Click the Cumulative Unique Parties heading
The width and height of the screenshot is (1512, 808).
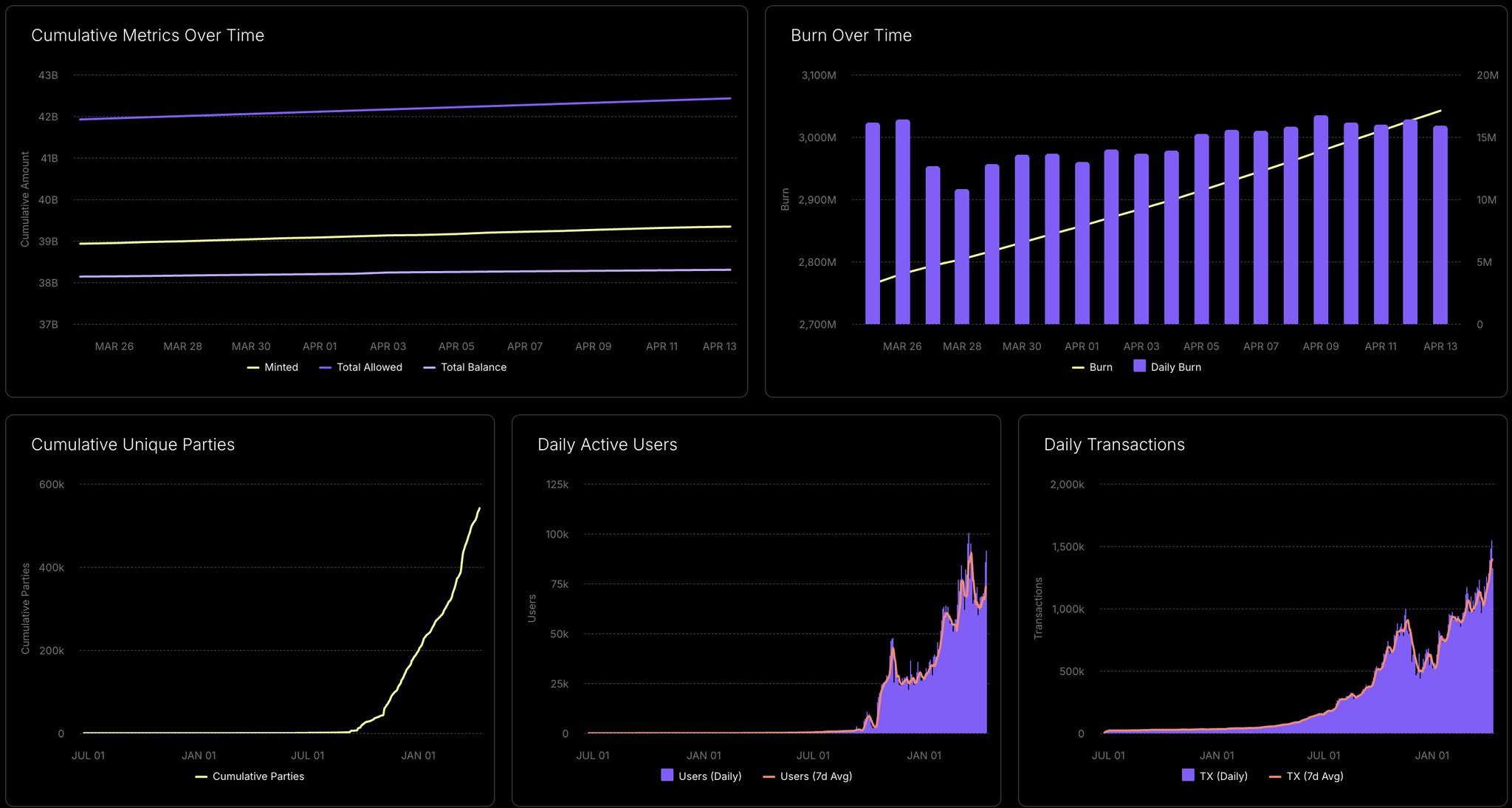133,445
